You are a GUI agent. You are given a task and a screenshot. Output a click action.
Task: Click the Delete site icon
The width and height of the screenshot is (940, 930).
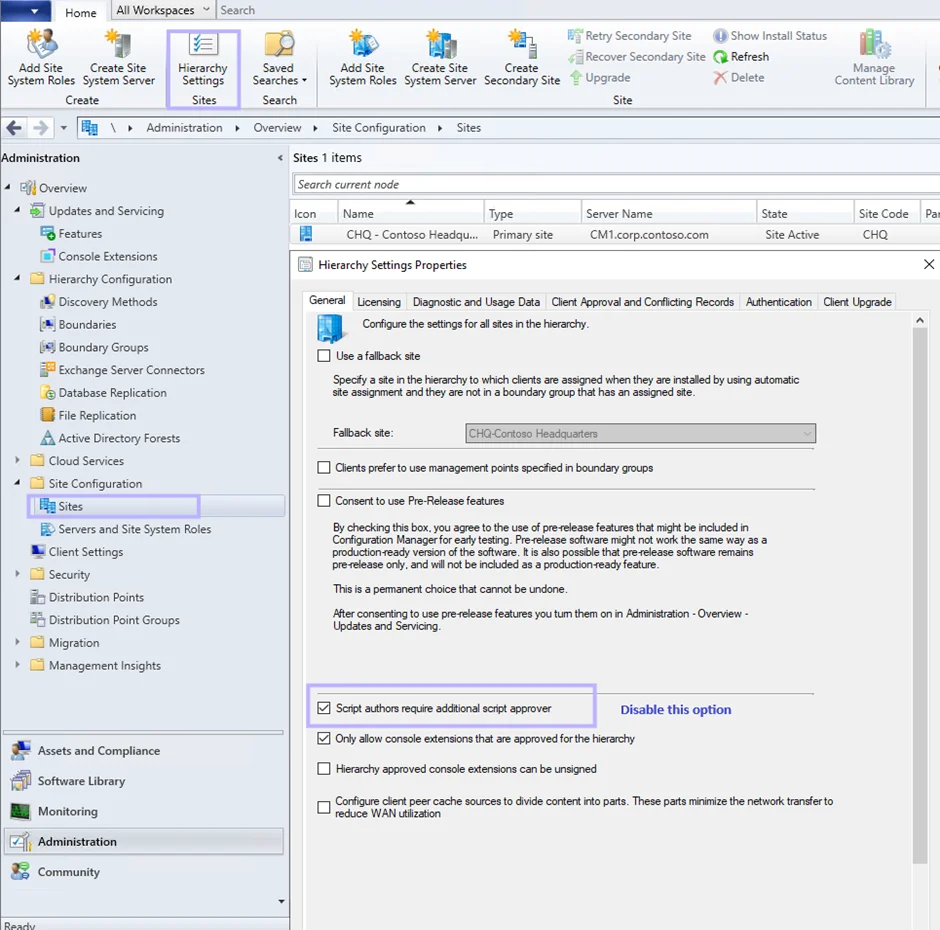[x=720, y=77]
